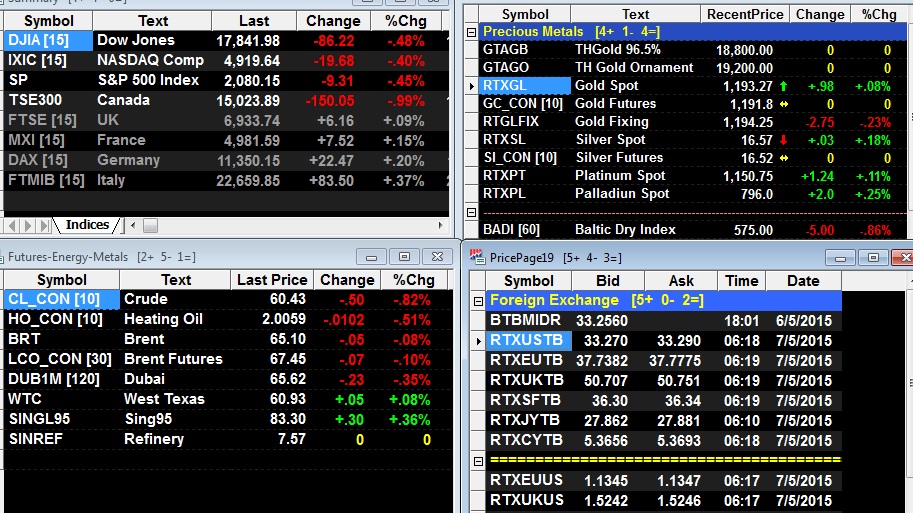Click the yellow sideways arrow on Gold Futures
Viewport: 913px width, 513px height.
point(784,104)
